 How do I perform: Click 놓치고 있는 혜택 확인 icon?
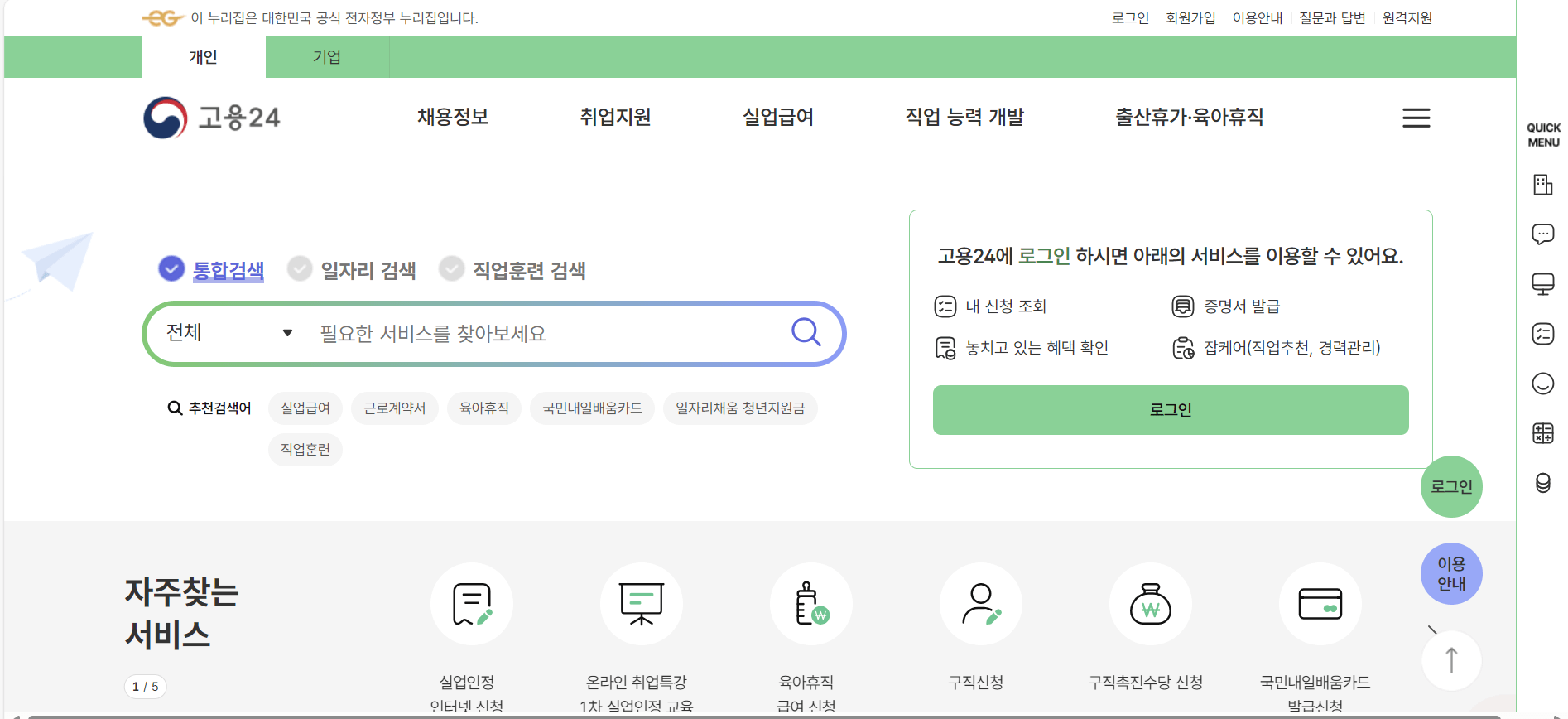[945, 348]
